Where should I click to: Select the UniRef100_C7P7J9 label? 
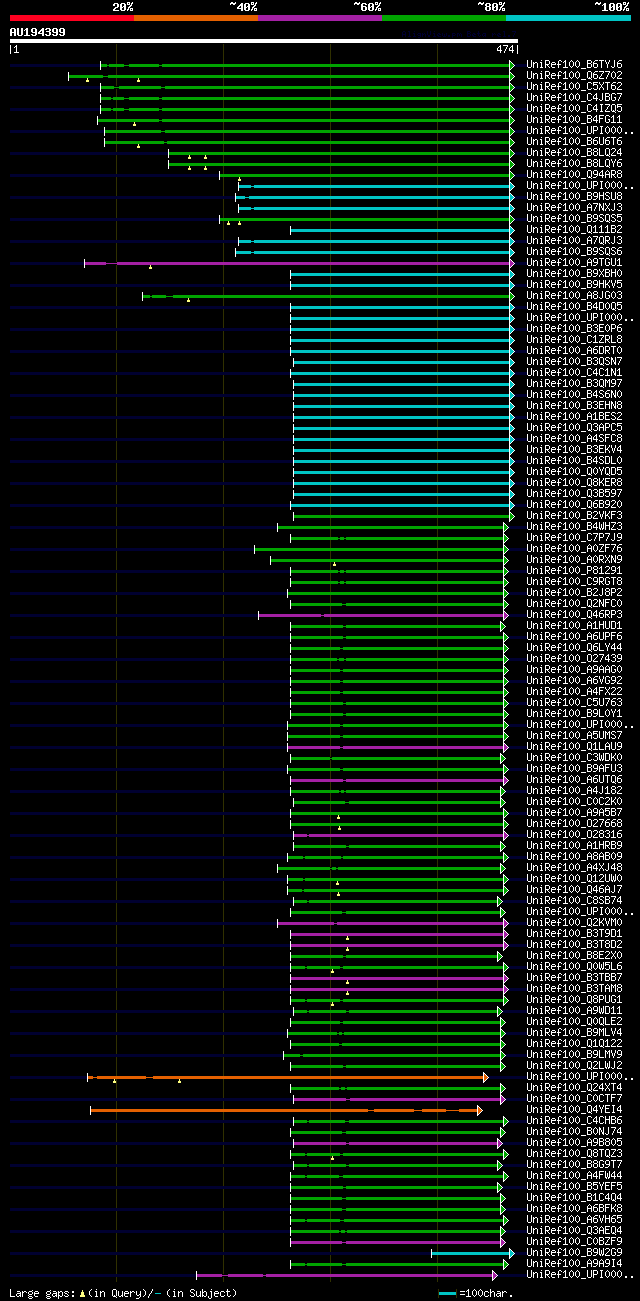click(574, 537)
